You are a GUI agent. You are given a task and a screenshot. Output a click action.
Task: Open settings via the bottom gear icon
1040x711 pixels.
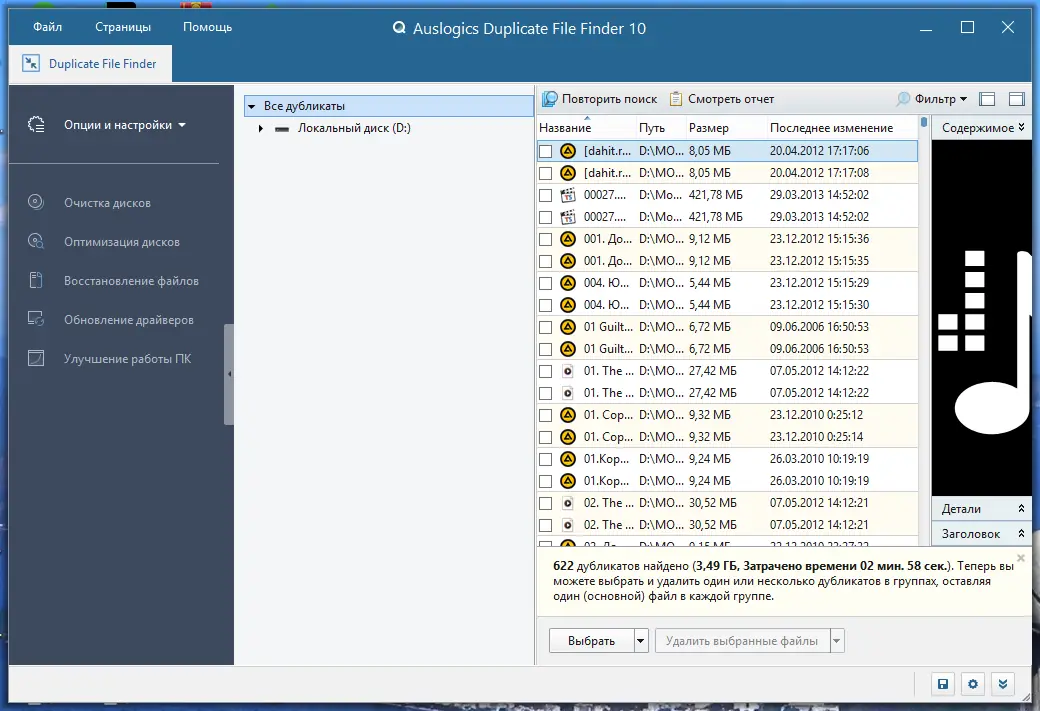coord(973,684)
